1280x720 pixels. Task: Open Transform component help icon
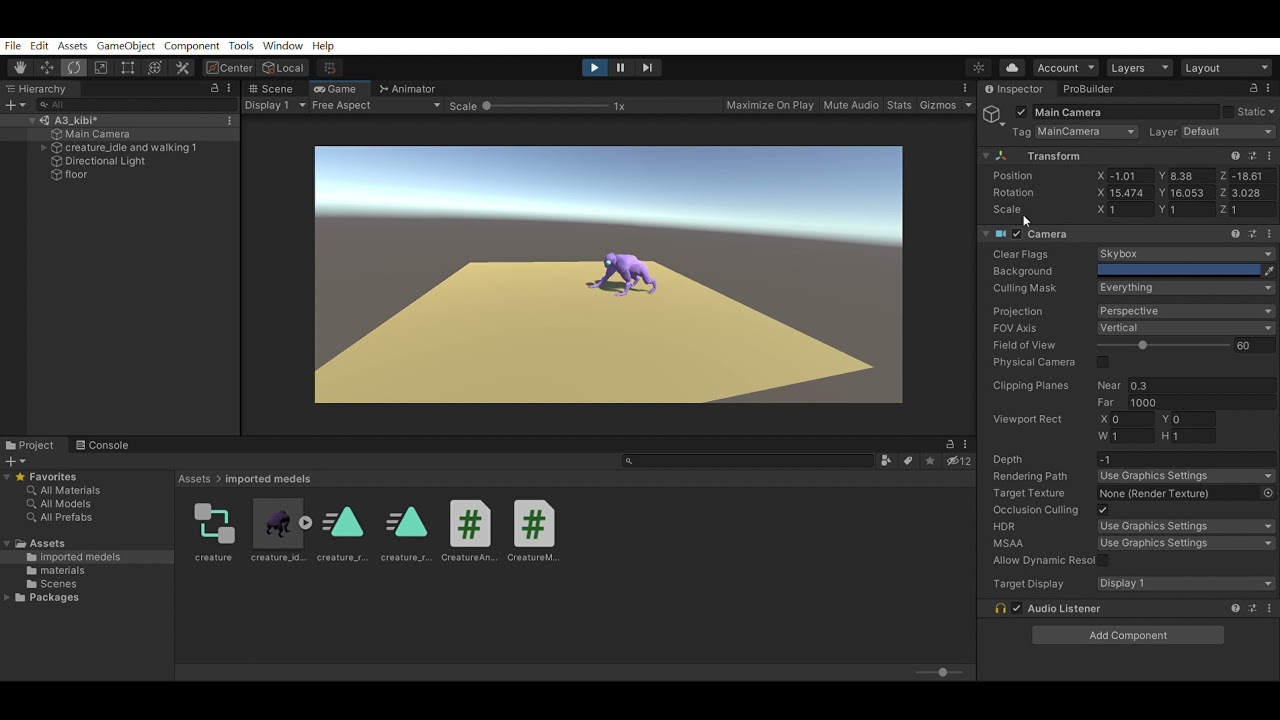coord(1235,156)
